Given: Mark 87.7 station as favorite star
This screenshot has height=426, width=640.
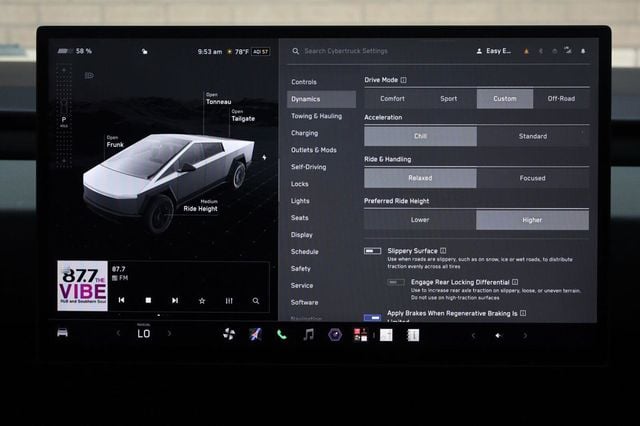Looking at the screenshot, I should point(202,301).
